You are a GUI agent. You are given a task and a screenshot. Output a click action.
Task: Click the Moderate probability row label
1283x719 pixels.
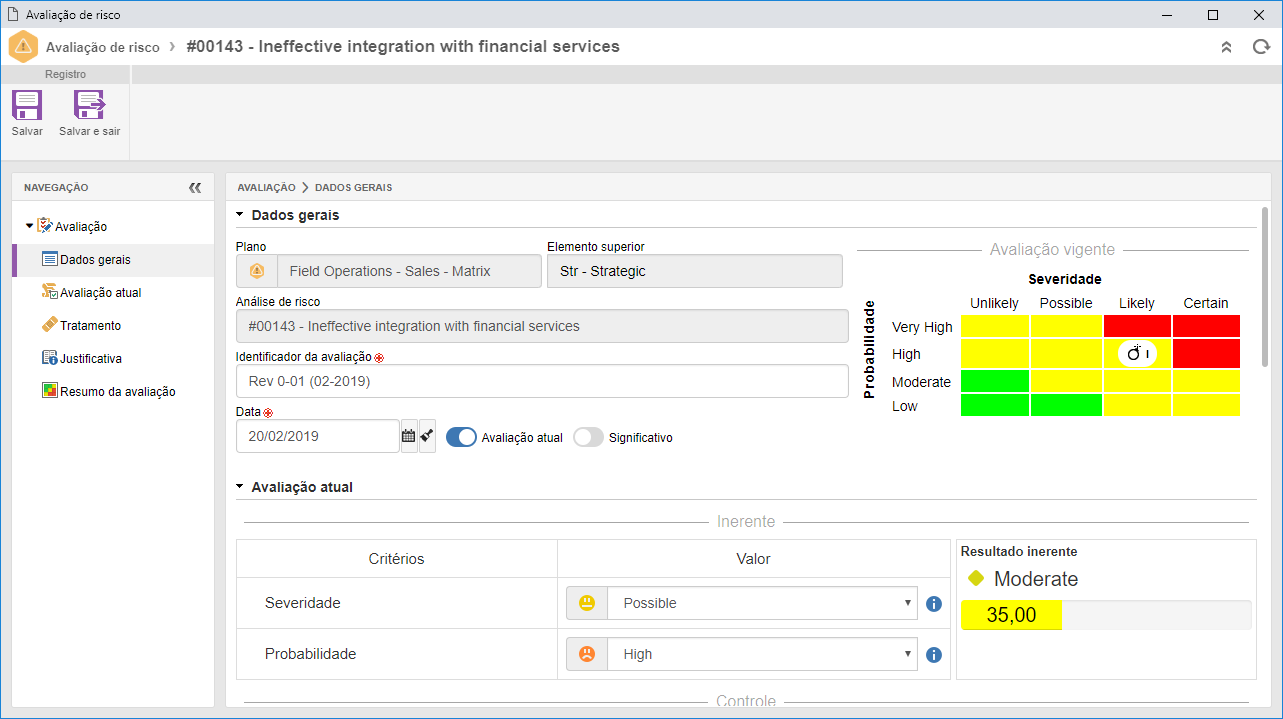(921, 382)
